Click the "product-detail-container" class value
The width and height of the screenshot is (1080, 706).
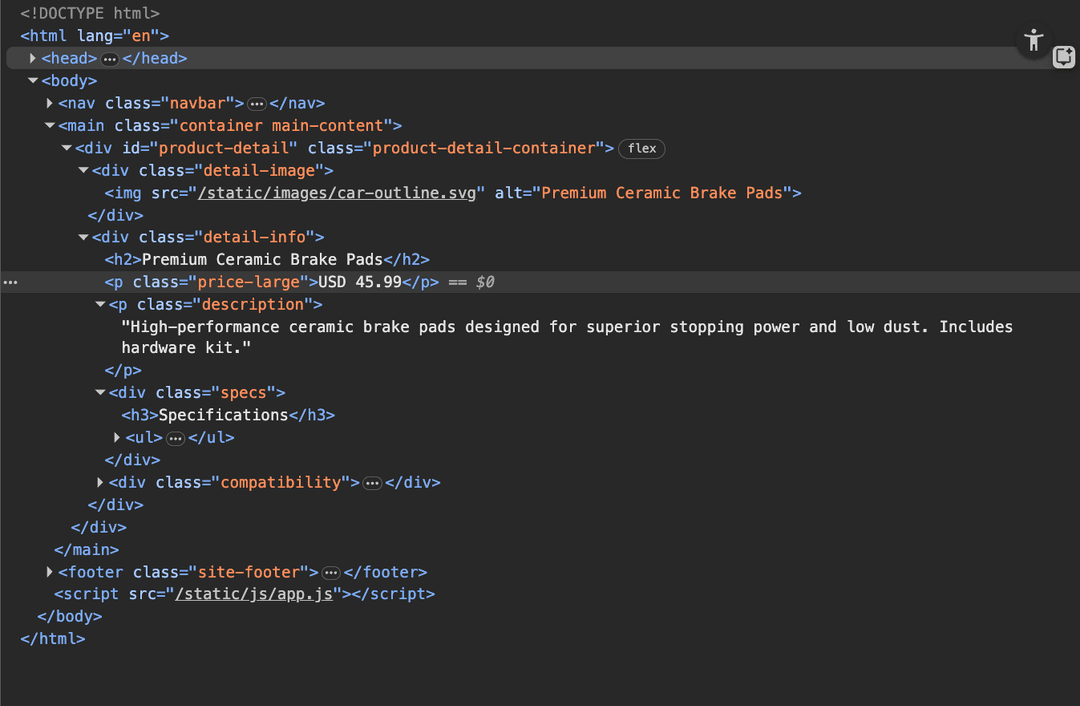(484, 148)
